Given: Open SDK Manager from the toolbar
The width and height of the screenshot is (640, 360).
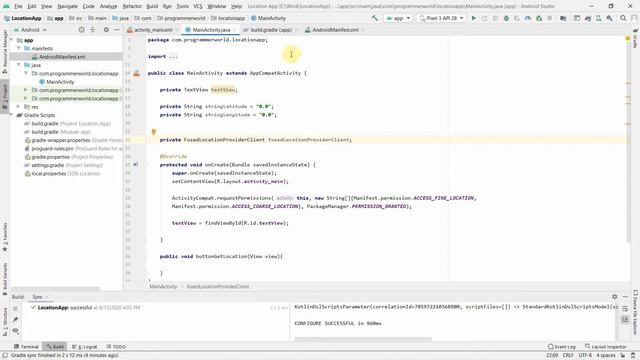Looking at the screenshot, I should 609,18.
